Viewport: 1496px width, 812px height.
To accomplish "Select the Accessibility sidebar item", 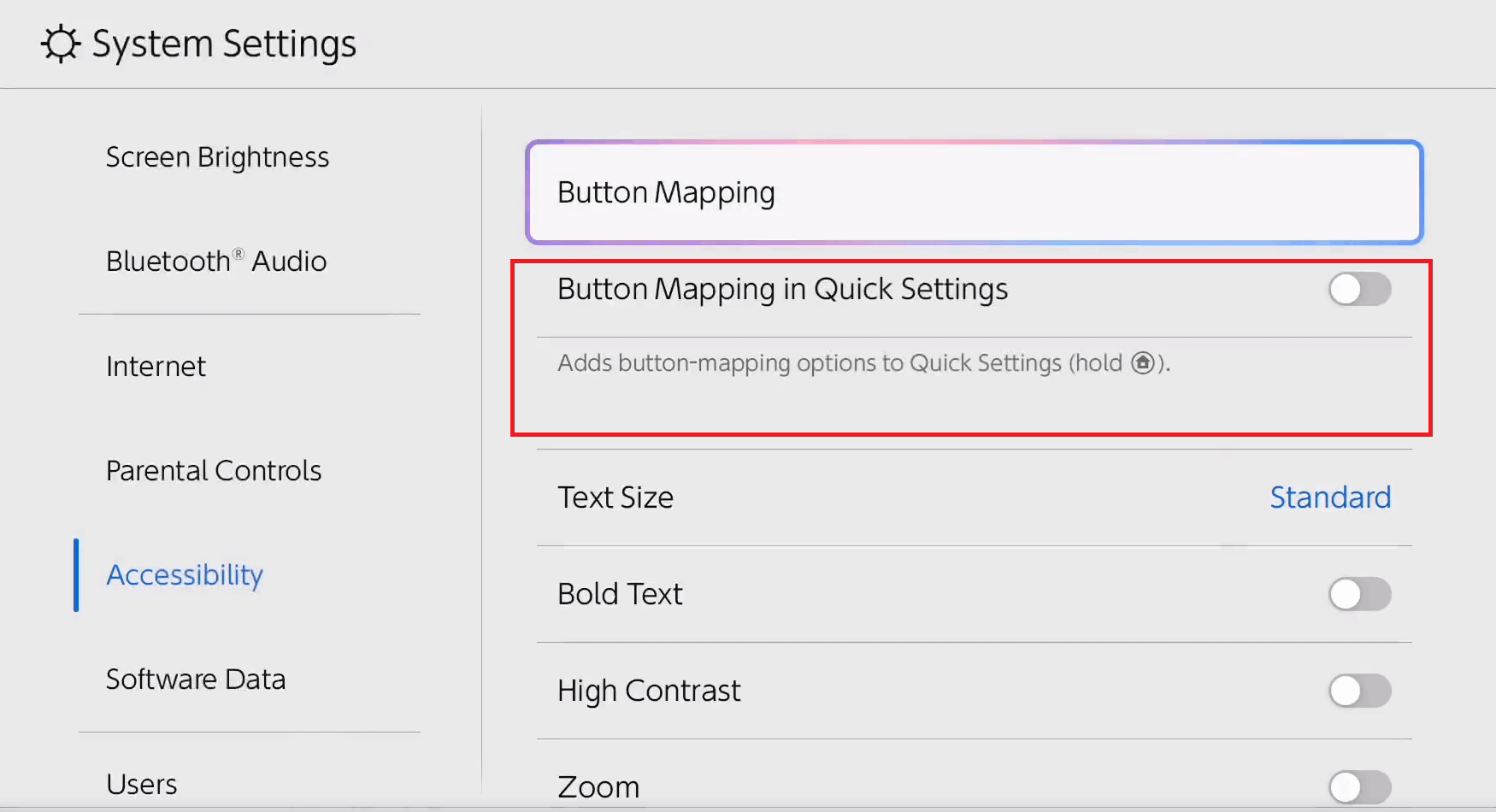I will [x=185, y=575].
